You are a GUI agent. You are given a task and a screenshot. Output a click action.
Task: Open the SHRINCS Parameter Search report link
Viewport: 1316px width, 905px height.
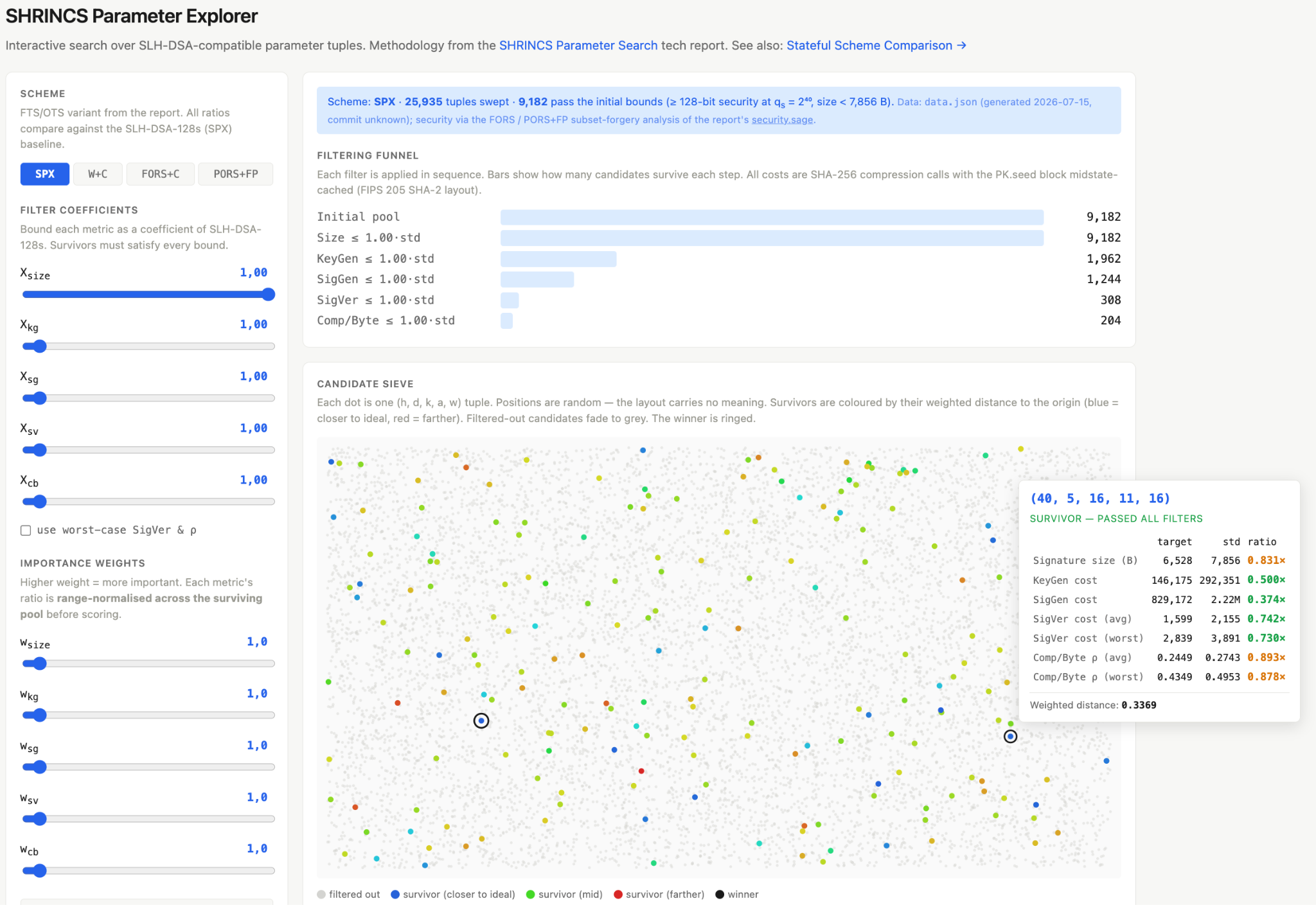(x=578, y=46)
